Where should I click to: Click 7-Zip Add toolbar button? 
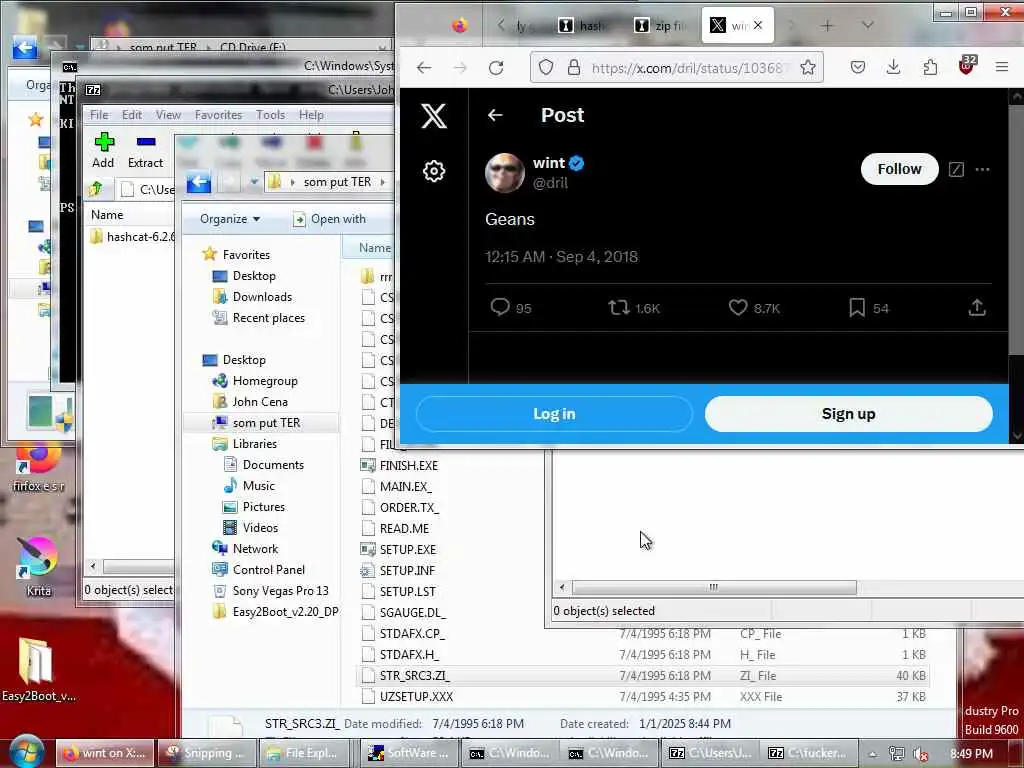[103, 151]
